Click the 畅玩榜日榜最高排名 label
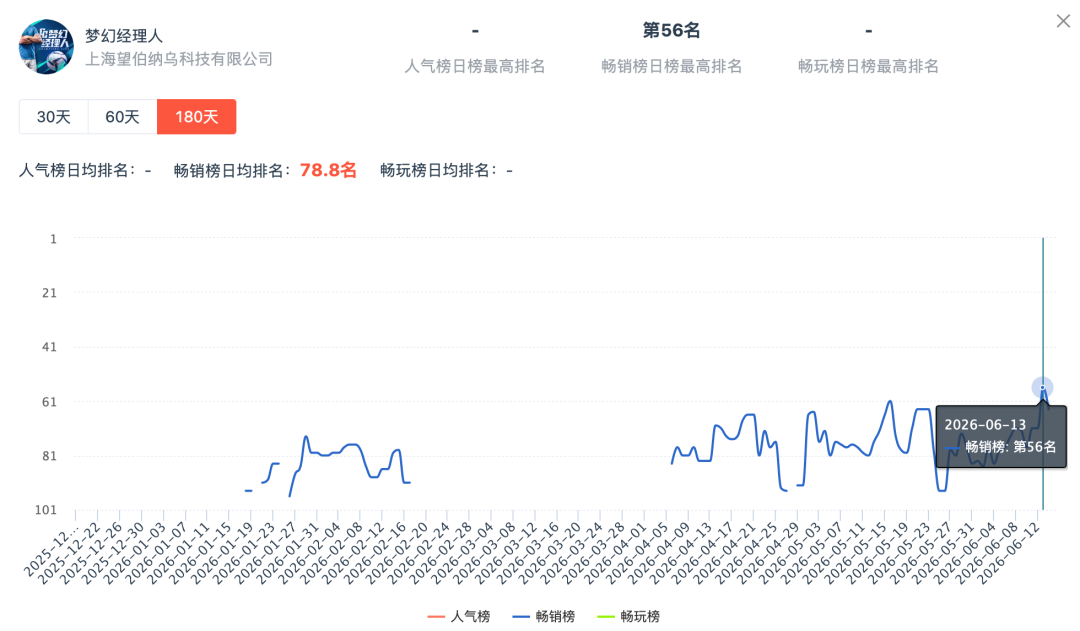 click(868, 66)
